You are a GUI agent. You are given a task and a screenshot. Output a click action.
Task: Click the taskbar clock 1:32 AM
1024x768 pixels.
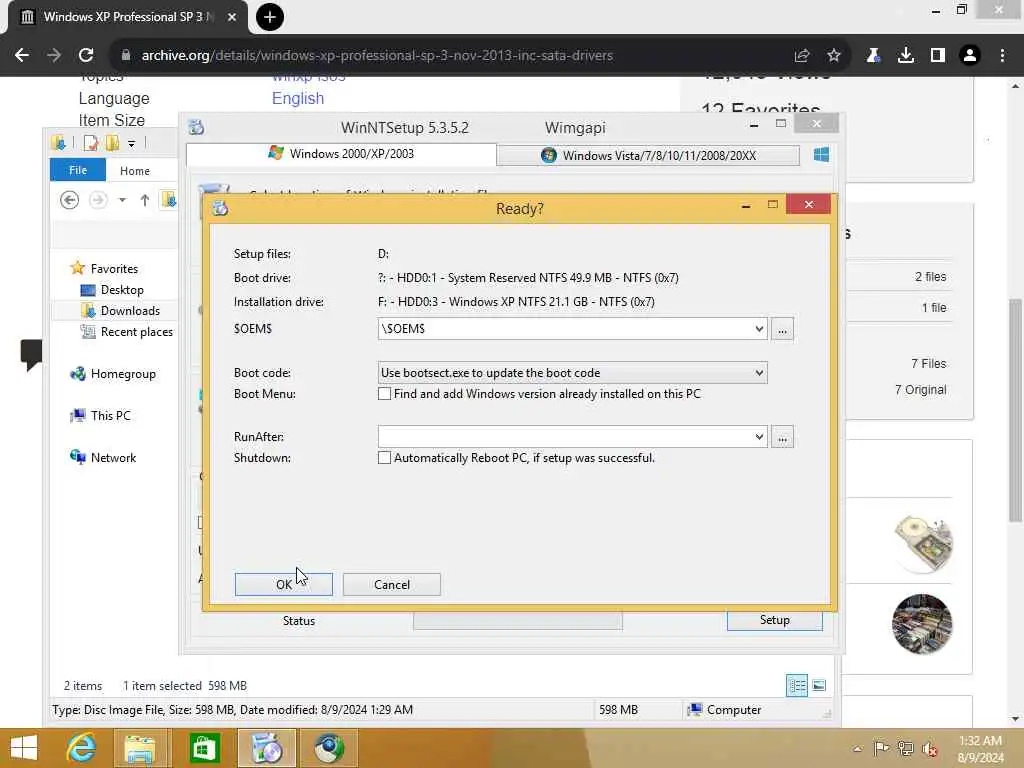click(x=980, y=748)
